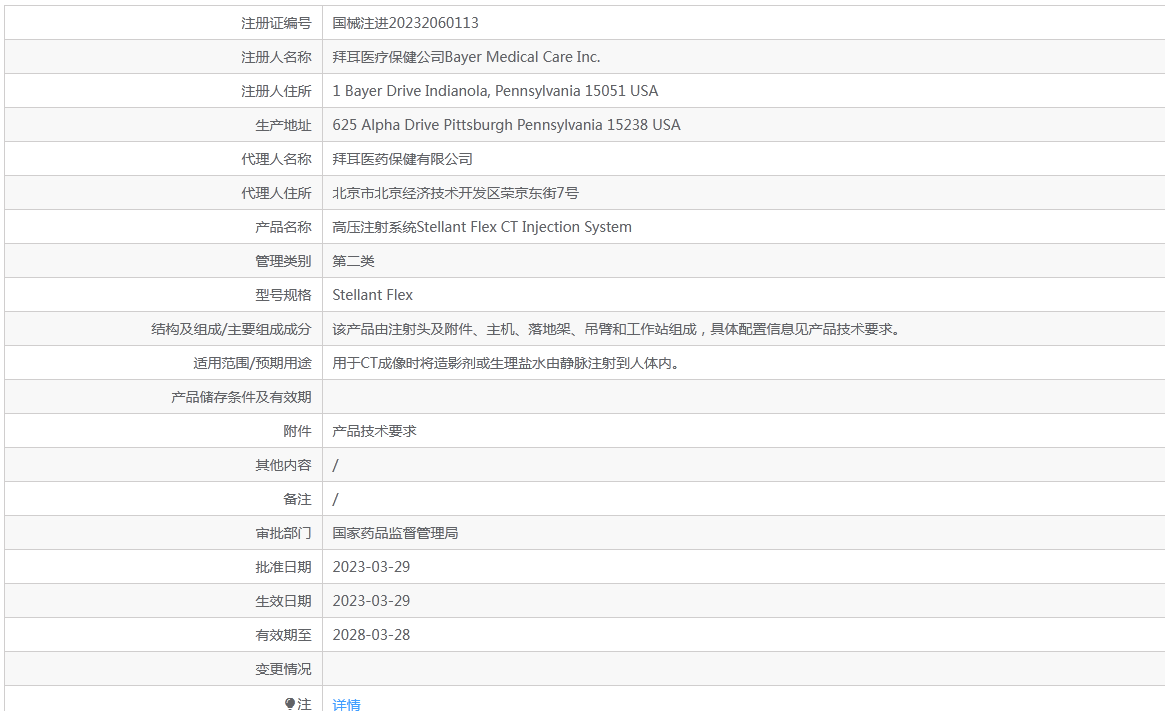Click the 审批部门 label
The height and width of the screenshot is (711, 1165).
click(283, 533)
